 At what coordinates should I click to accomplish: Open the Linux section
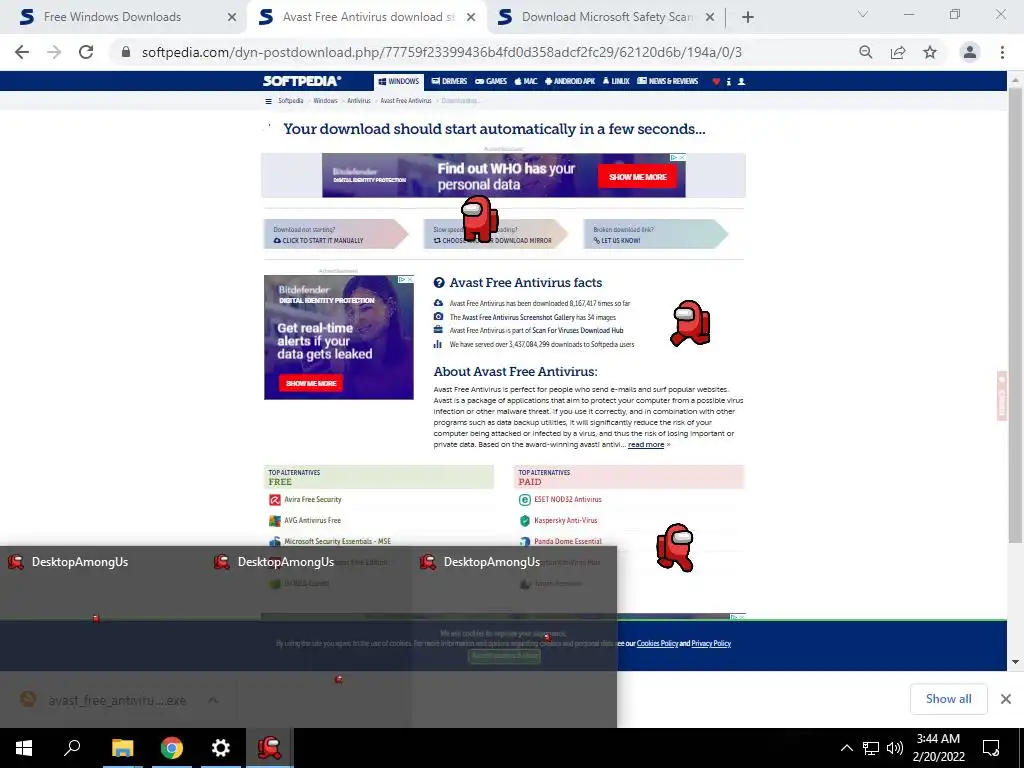click(616, 81)
